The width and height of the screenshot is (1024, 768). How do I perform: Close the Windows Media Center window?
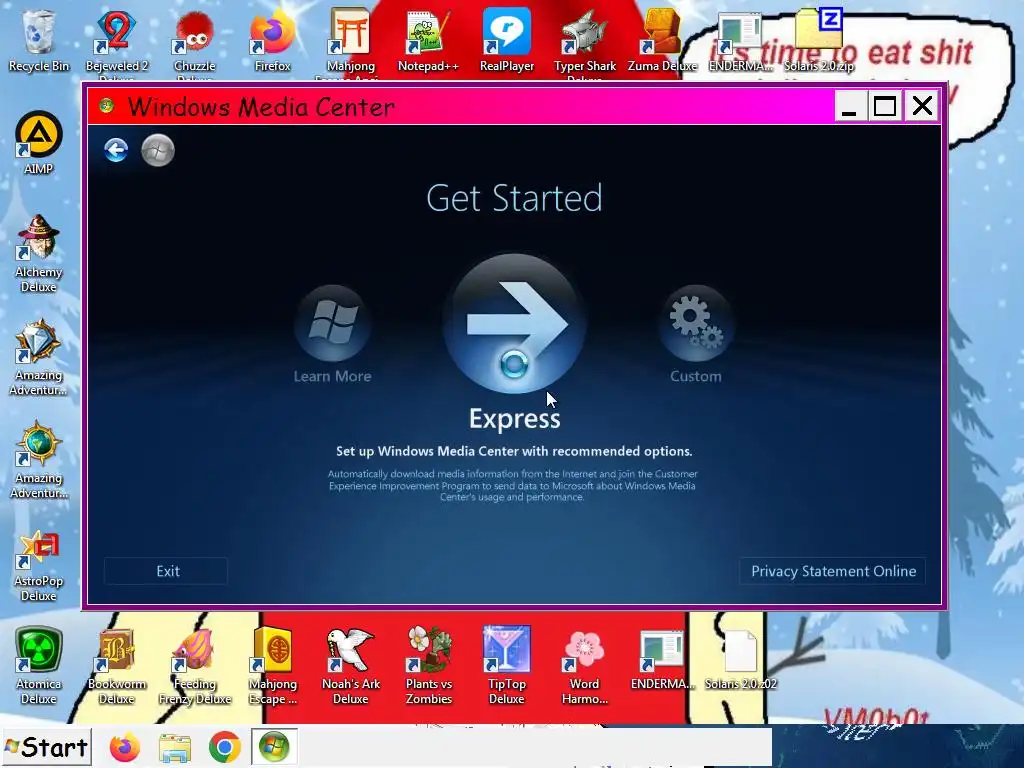point(922,106)
